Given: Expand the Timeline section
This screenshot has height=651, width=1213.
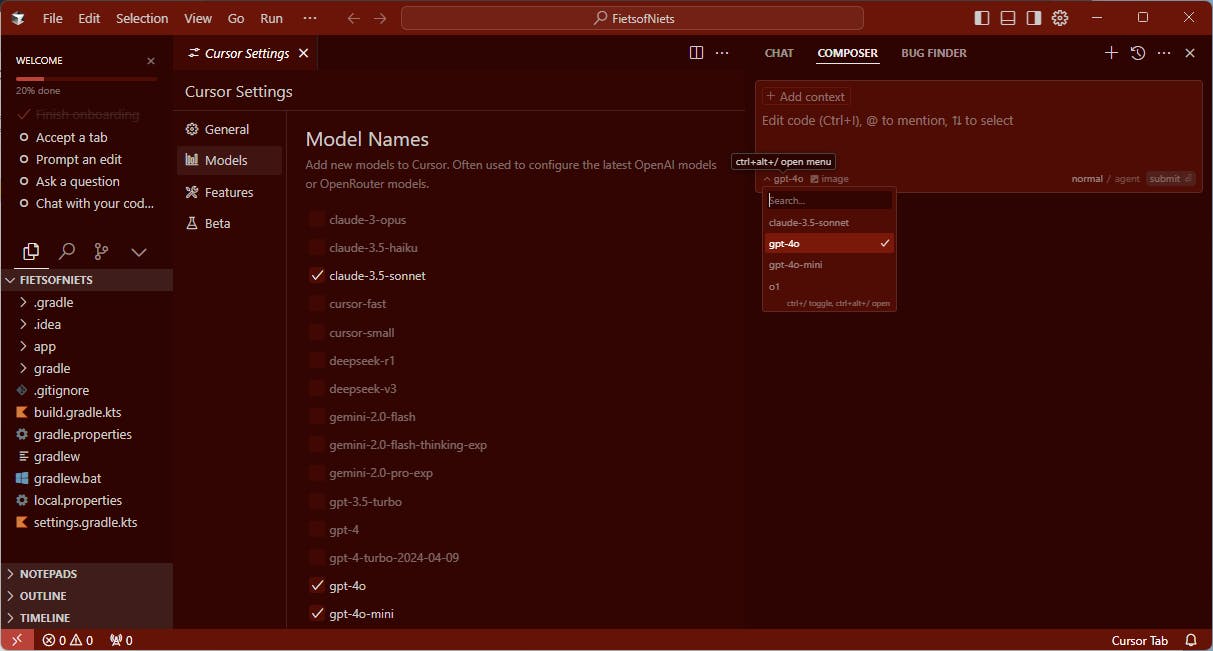Looking at the screenshot, I should coord(86,618).
